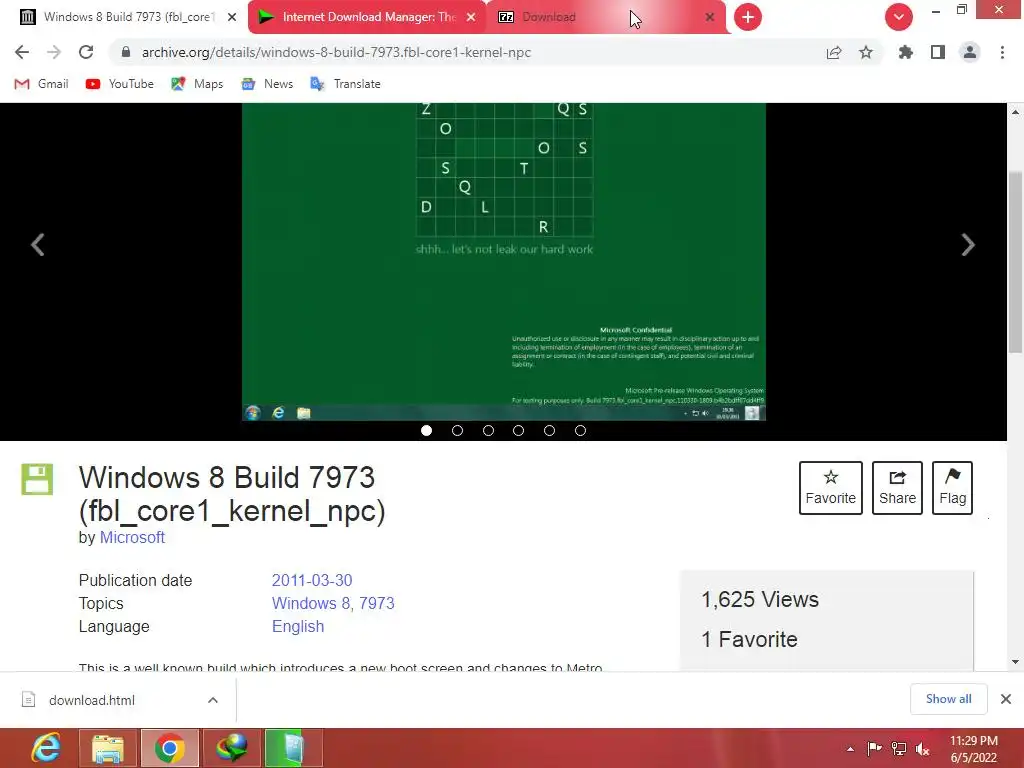Close the Windows 8 Build 7973 tab

tap(232, 17)
